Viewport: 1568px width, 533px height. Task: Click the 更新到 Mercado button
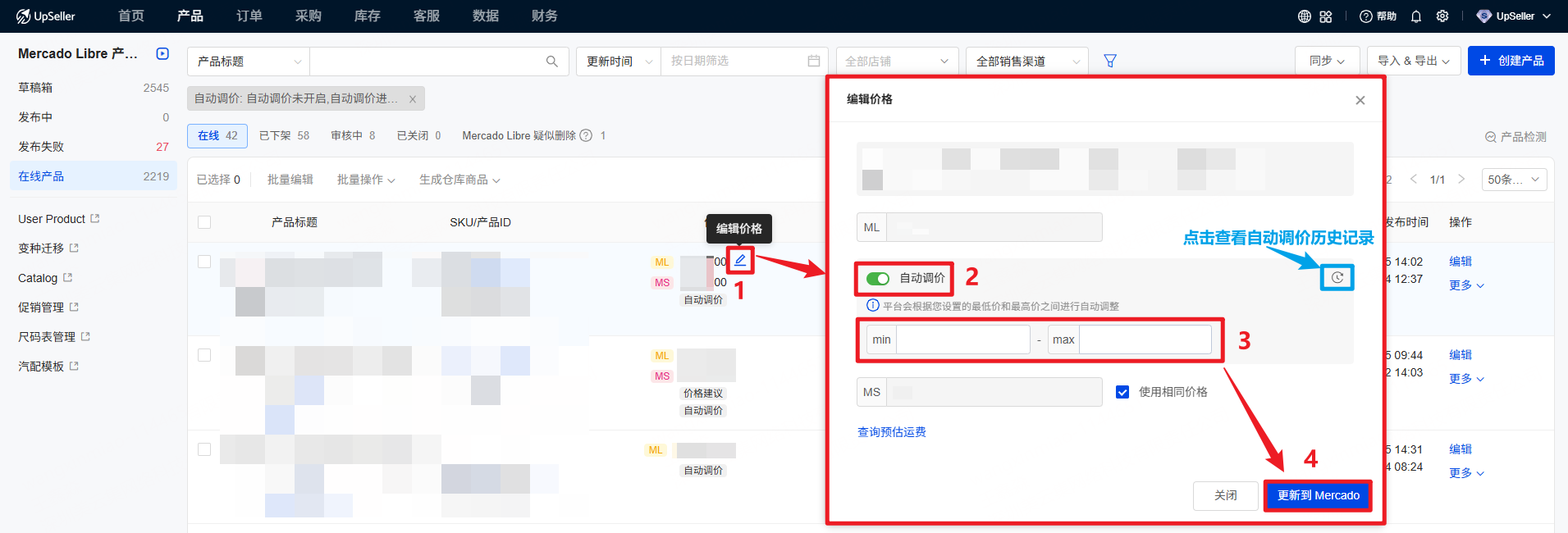click(1318, 495)
